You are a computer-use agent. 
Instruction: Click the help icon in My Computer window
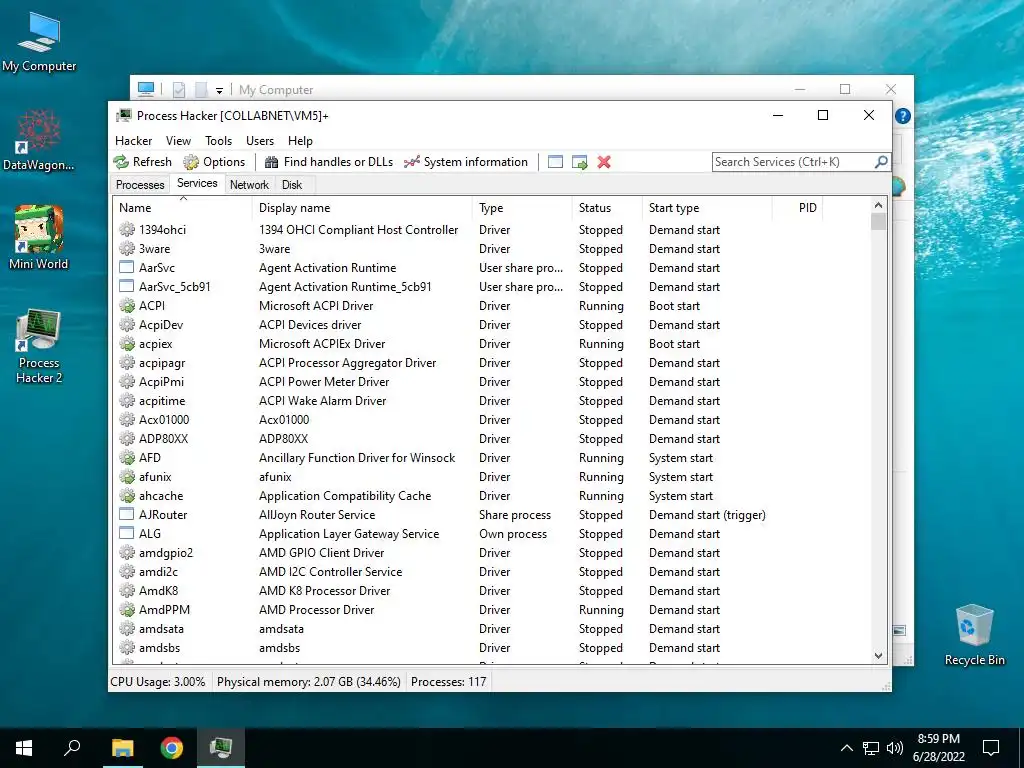tap(903, 116)
